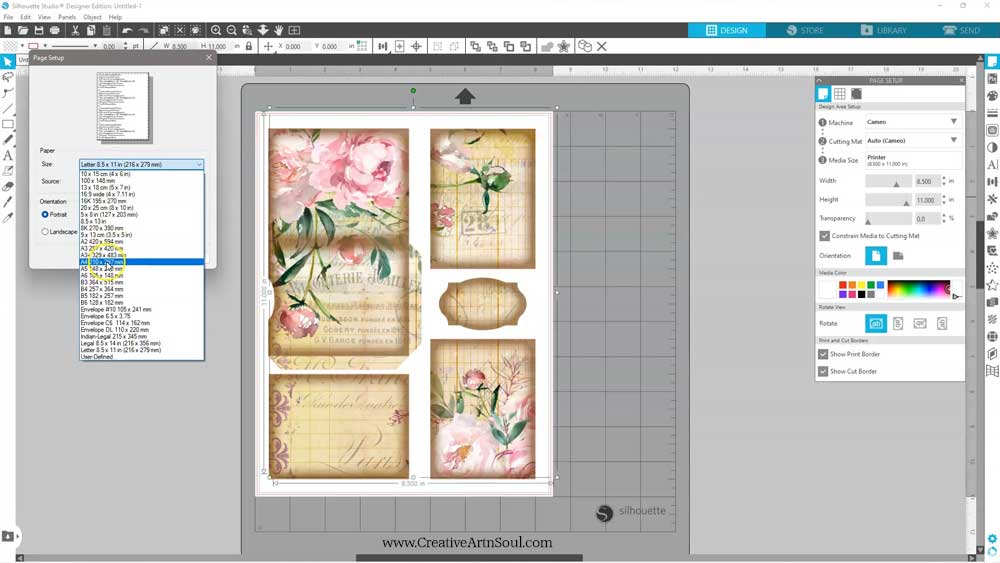
Task: Open the Page Setup panel sidebar icon
Action: click(992, 62)
